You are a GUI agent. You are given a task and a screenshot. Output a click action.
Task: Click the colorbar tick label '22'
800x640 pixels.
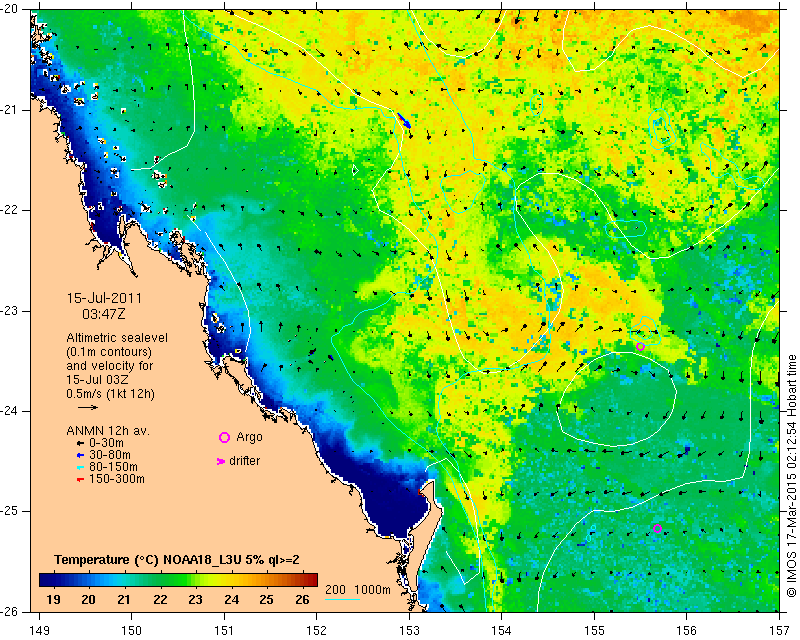pos(160,599)
